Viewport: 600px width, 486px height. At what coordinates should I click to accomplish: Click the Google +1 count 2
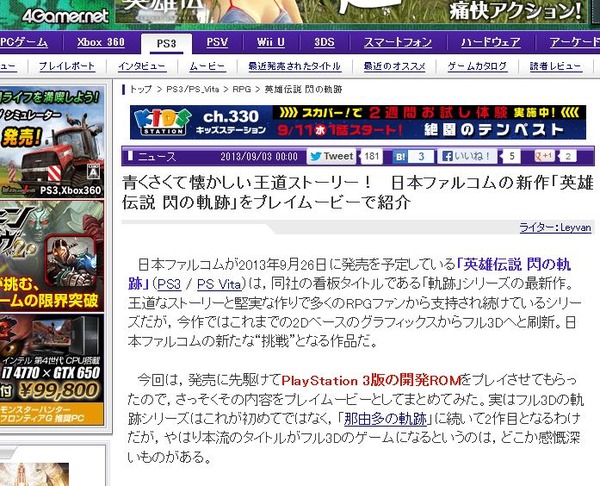(x=568, y=156)
